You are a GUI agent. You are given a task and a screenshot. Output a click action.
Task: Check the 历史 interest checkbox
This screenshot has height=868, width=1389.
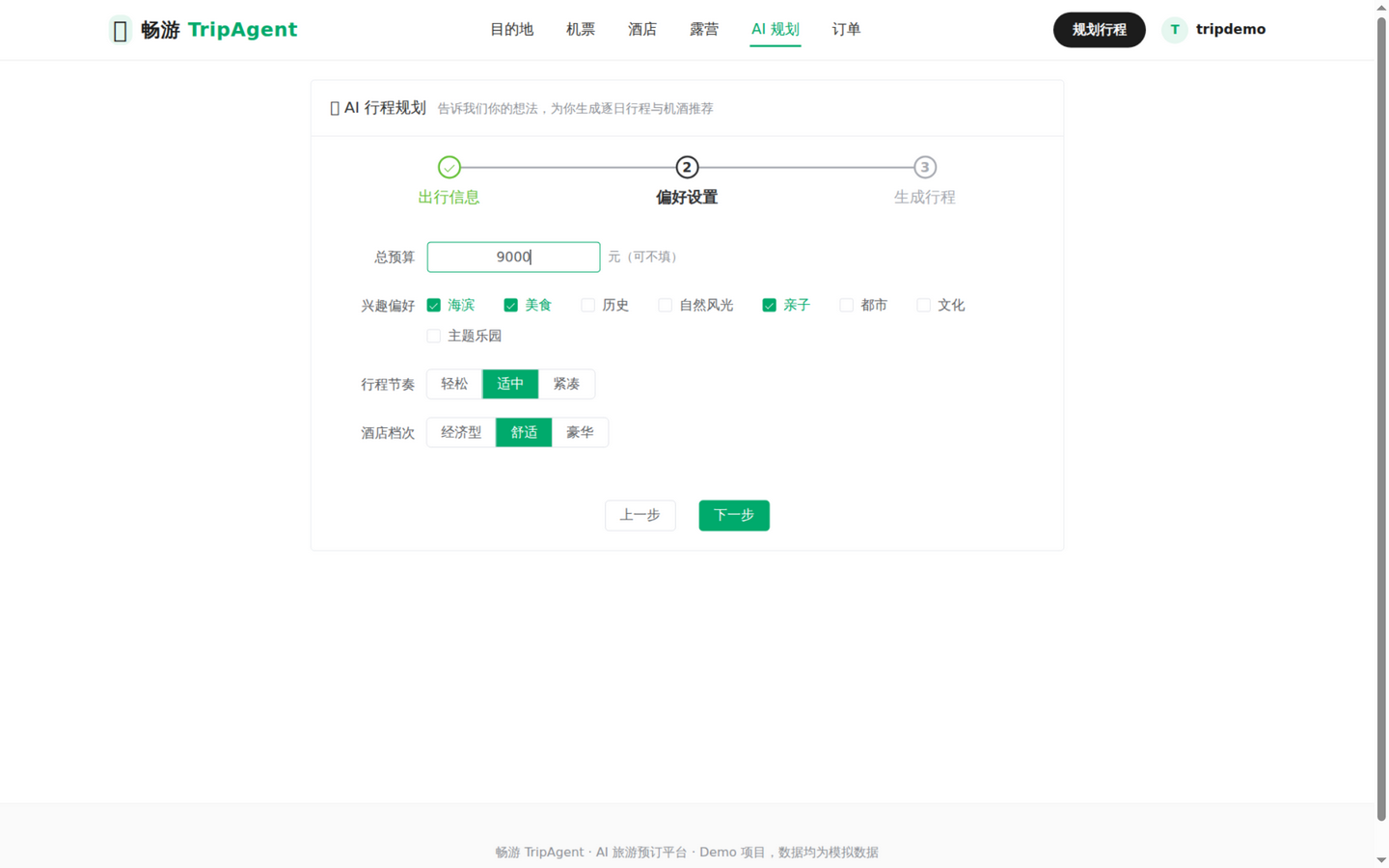pos(588,305)
